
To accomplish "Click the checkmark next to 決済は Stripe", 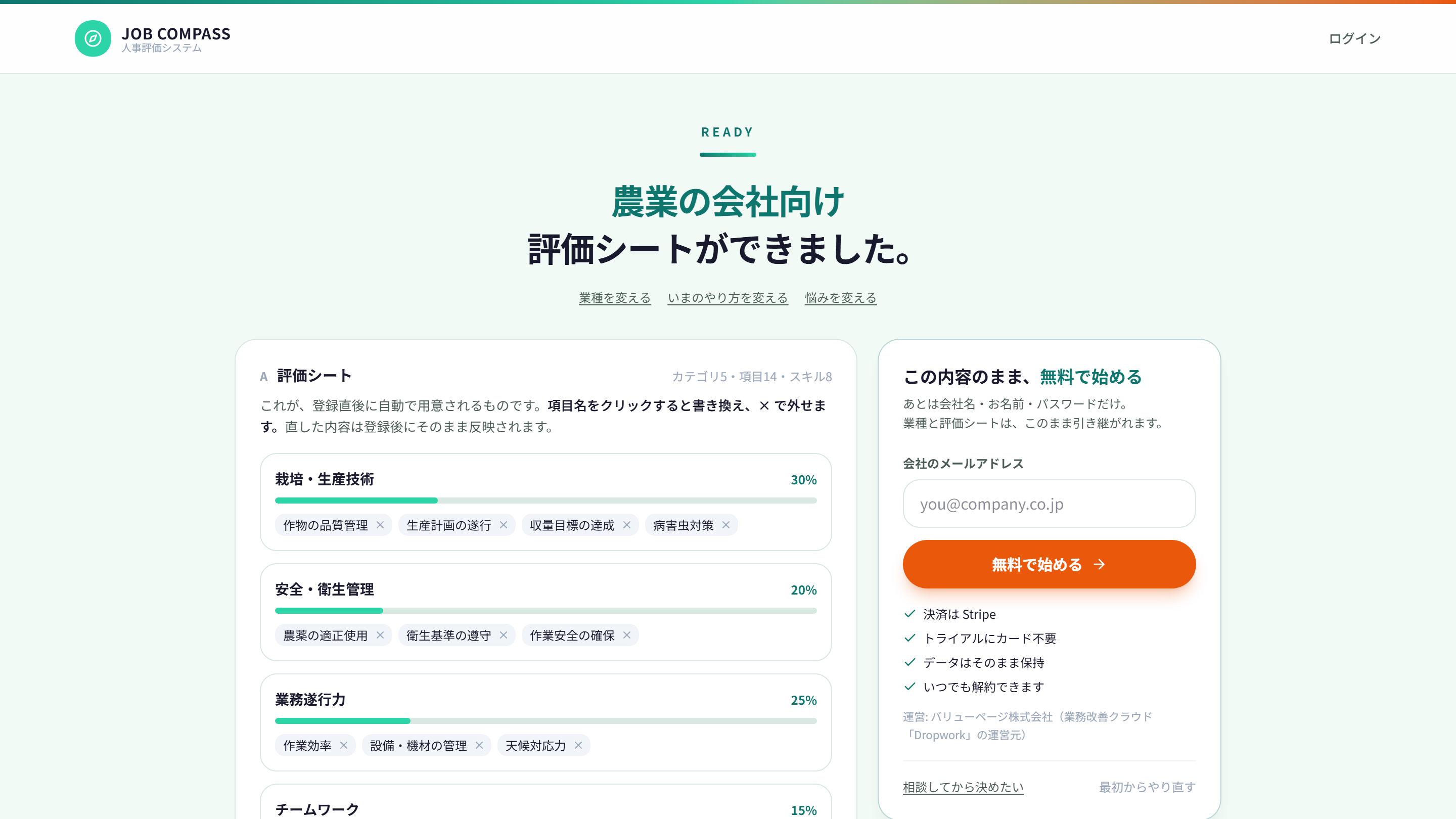I will click(910, 614).
